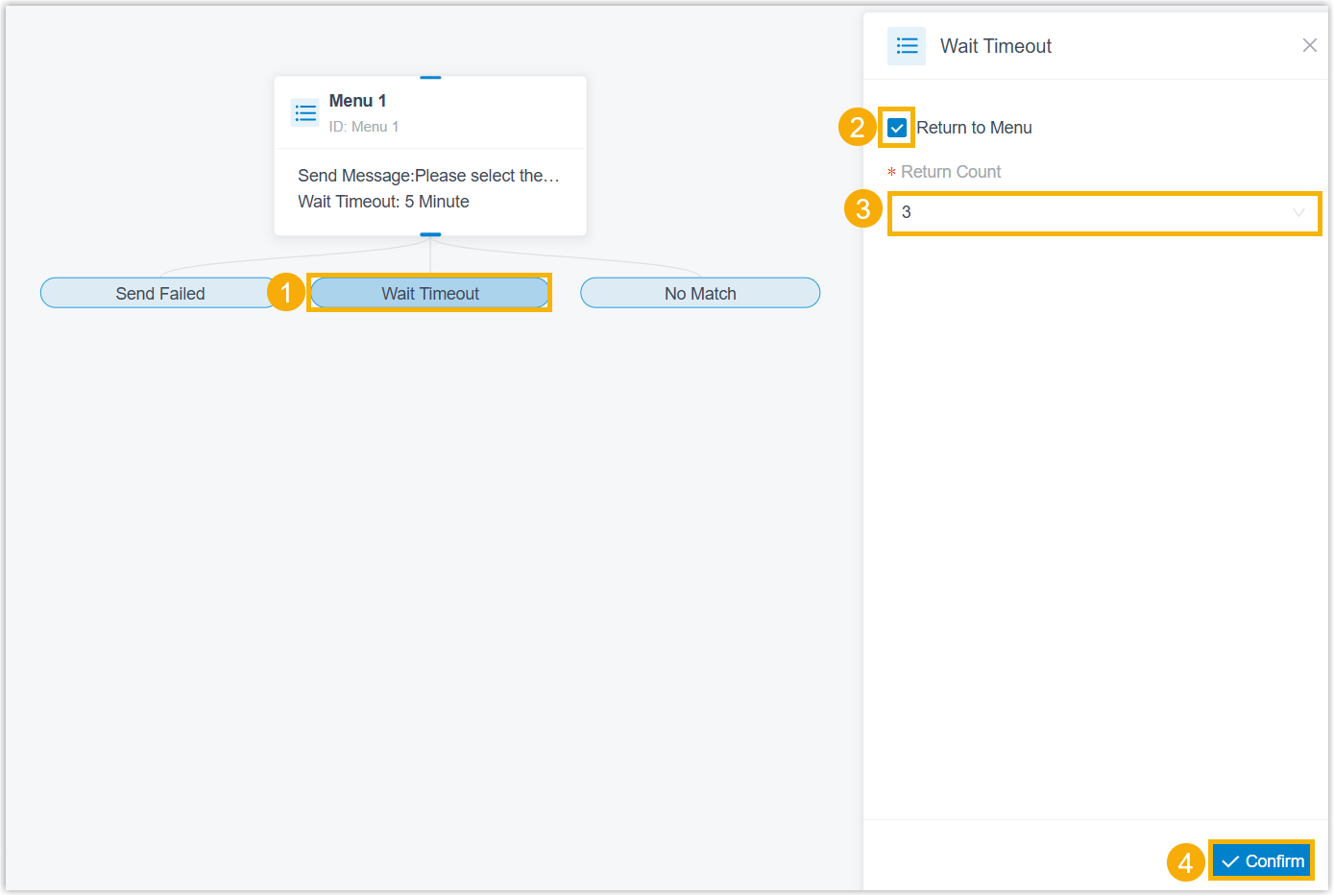
Task: Click the bottom connector handle of Menu 1 node
Action: pos(430,234)
